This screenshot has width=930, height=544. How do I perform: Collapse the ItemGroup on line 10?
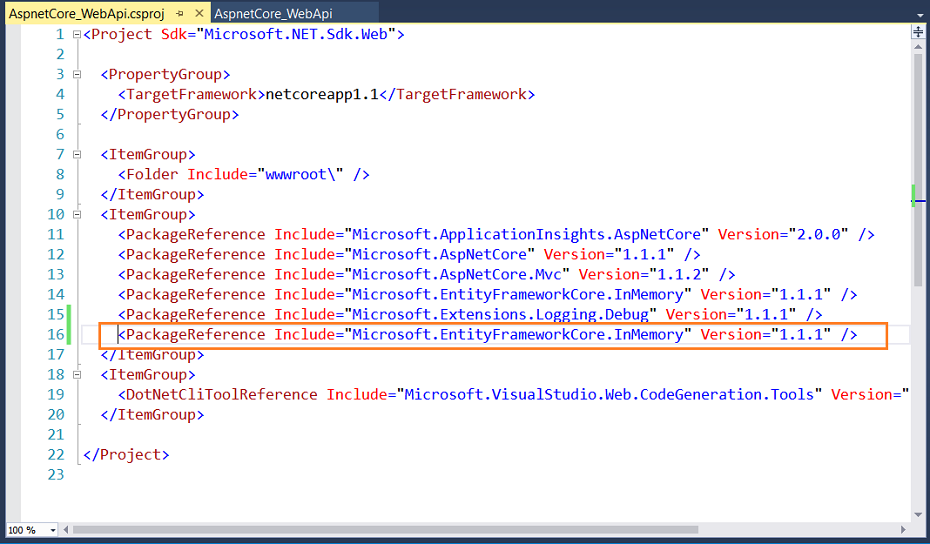[x=77, y=214]
